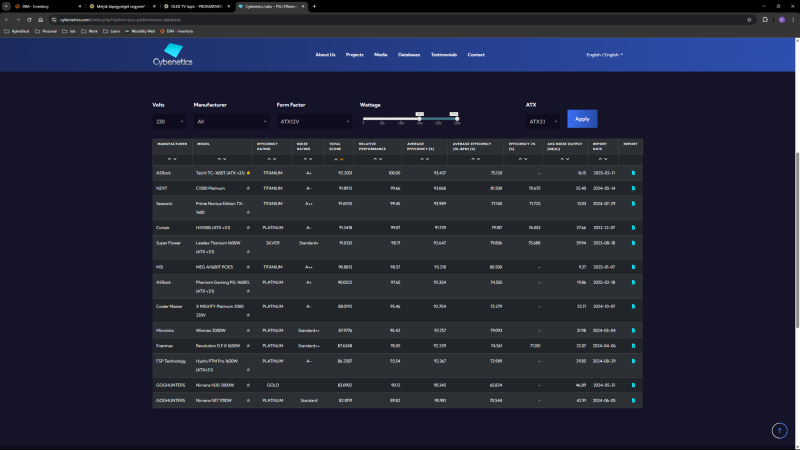The width and height of the screenshot is (800, 450).
Task: Open report icon for ASRock Taichi row
Action: click(633, 173)
